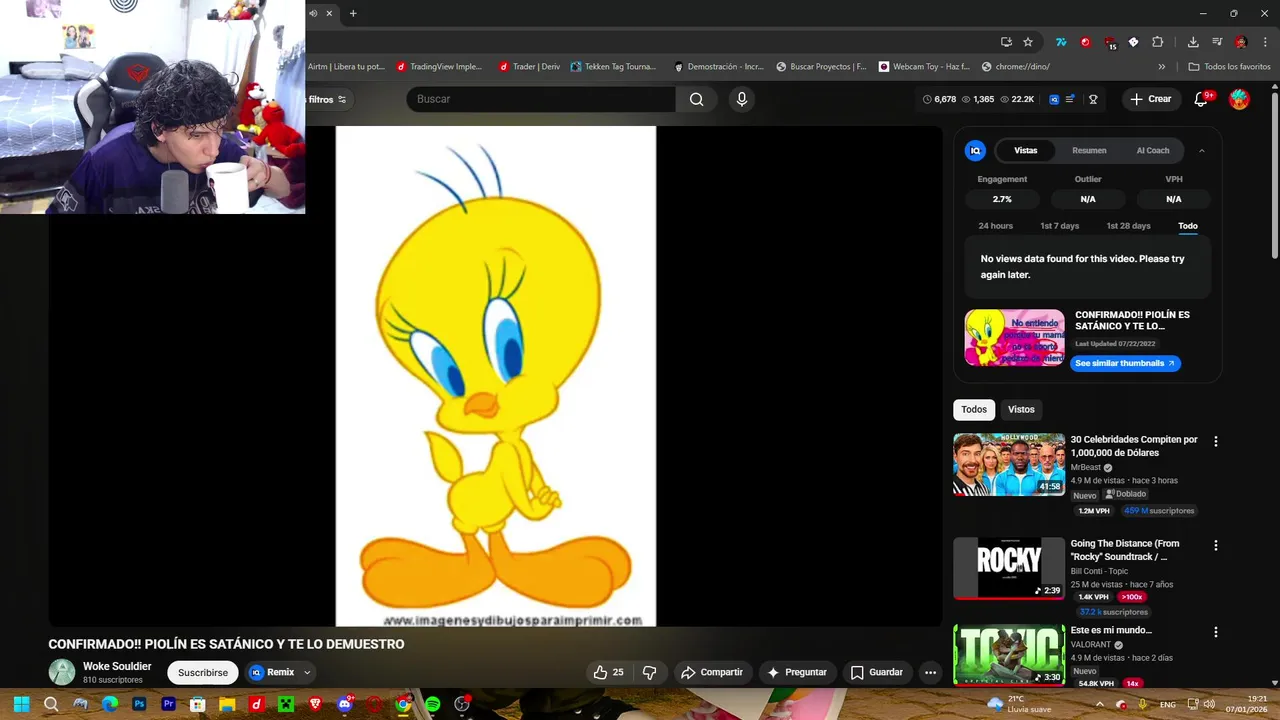Open Premiere Pro from the taskbar

(x=168, y=704)
